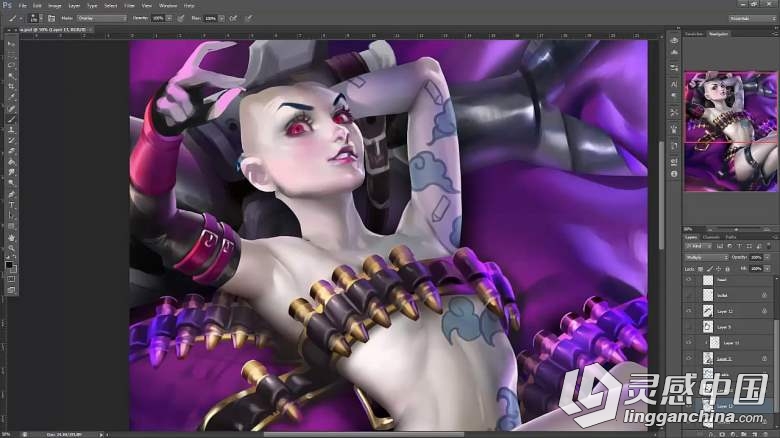Switch to the Paths tab
This screenshot has width=780, height=438.
[x=731, y=237]
